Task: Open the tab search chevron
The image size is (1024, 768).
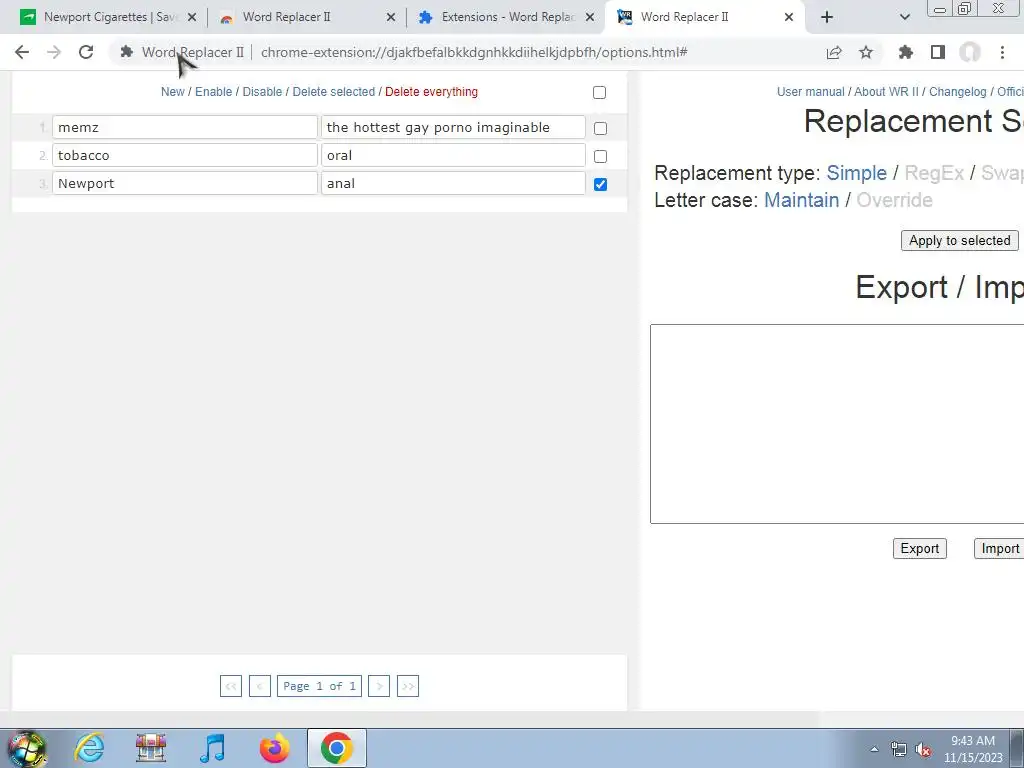Action: 904,17
